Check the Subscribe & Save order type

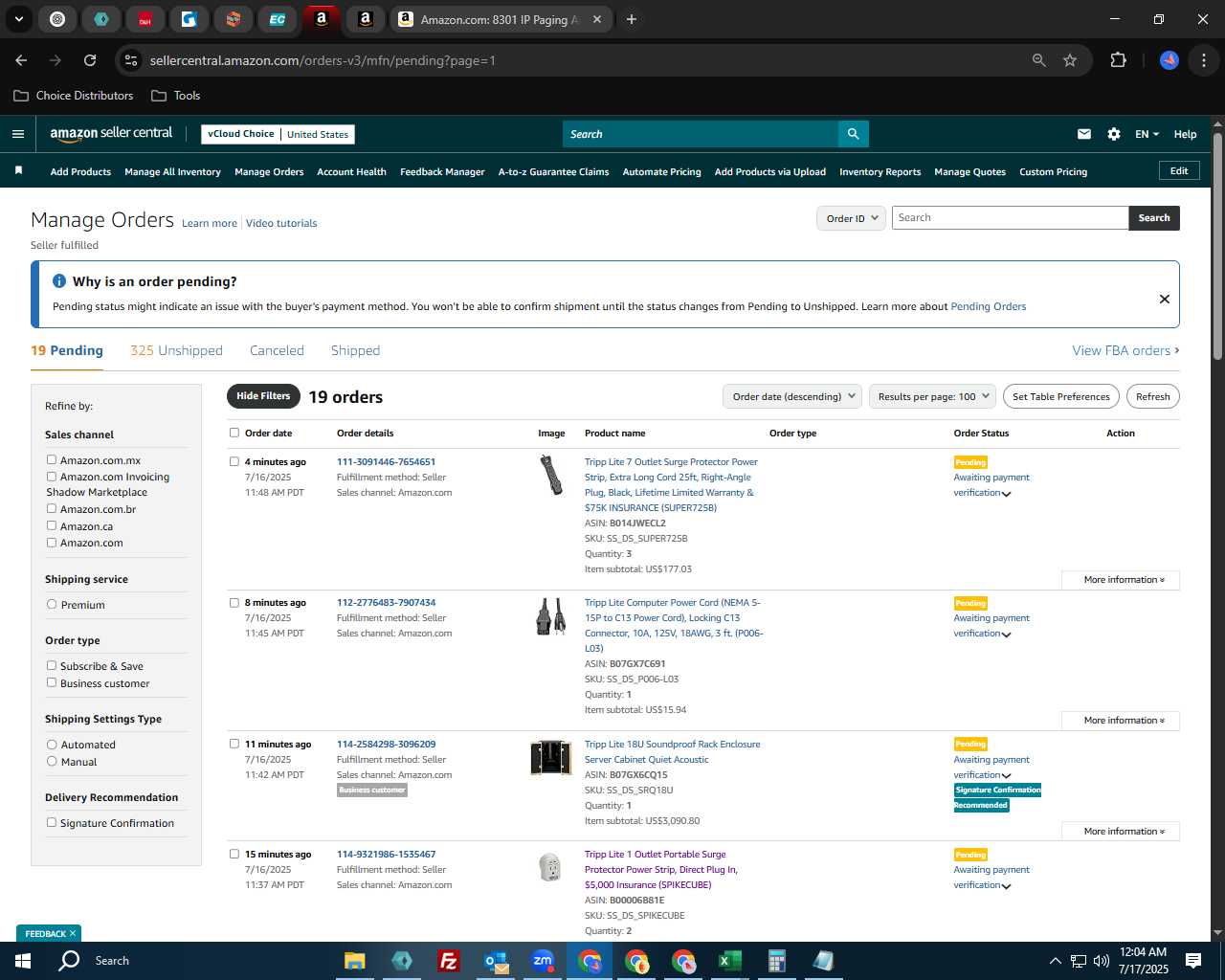52,665
